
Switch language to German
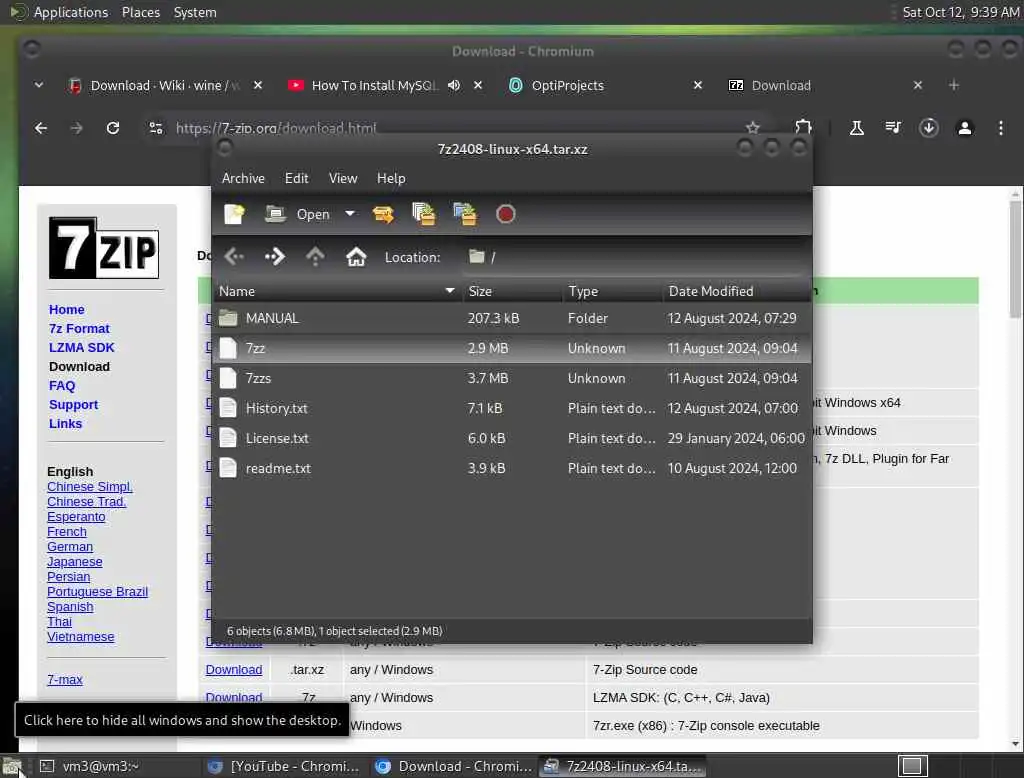click(x=70, y=547)
